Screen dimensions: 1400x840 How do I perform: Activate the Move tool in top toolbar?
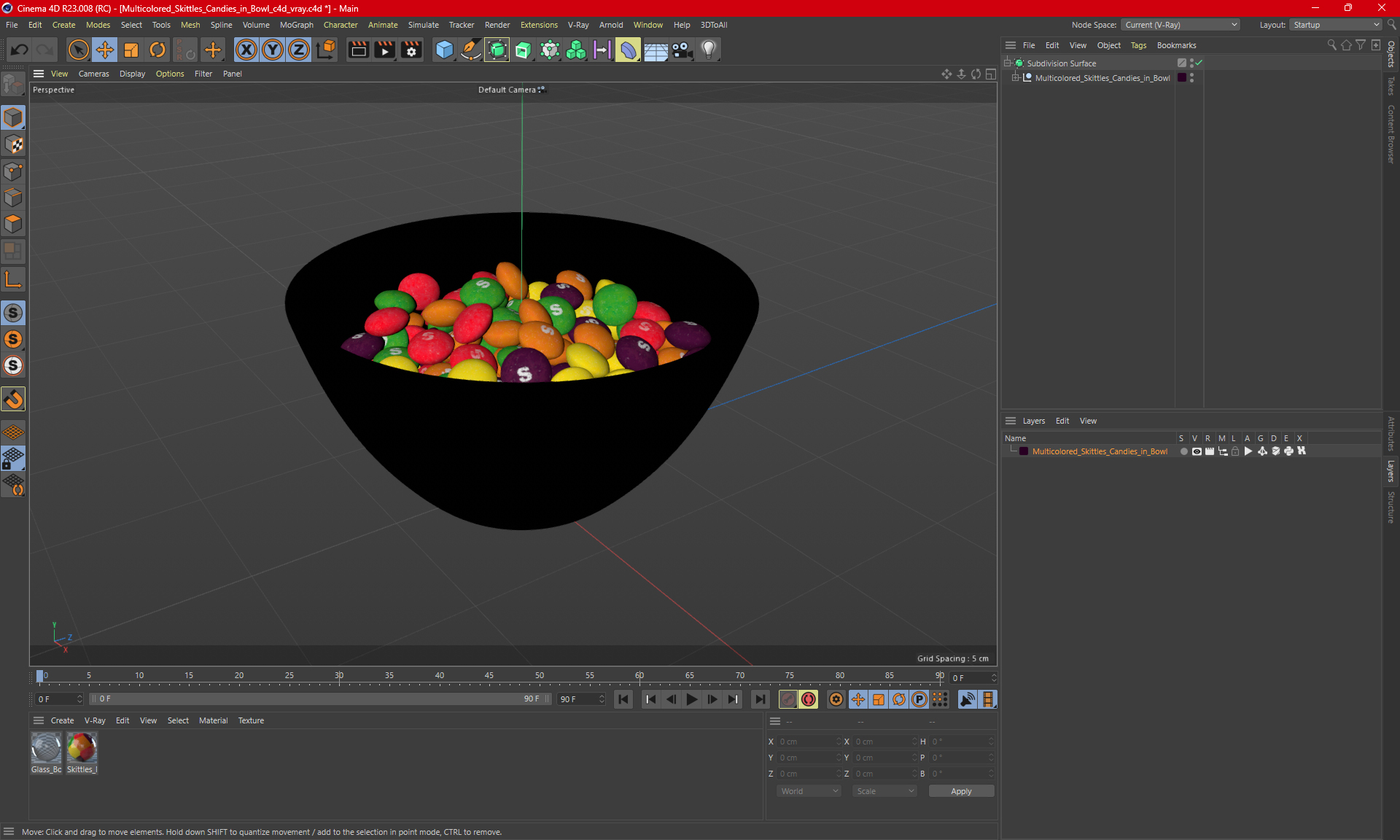[105, 50]
